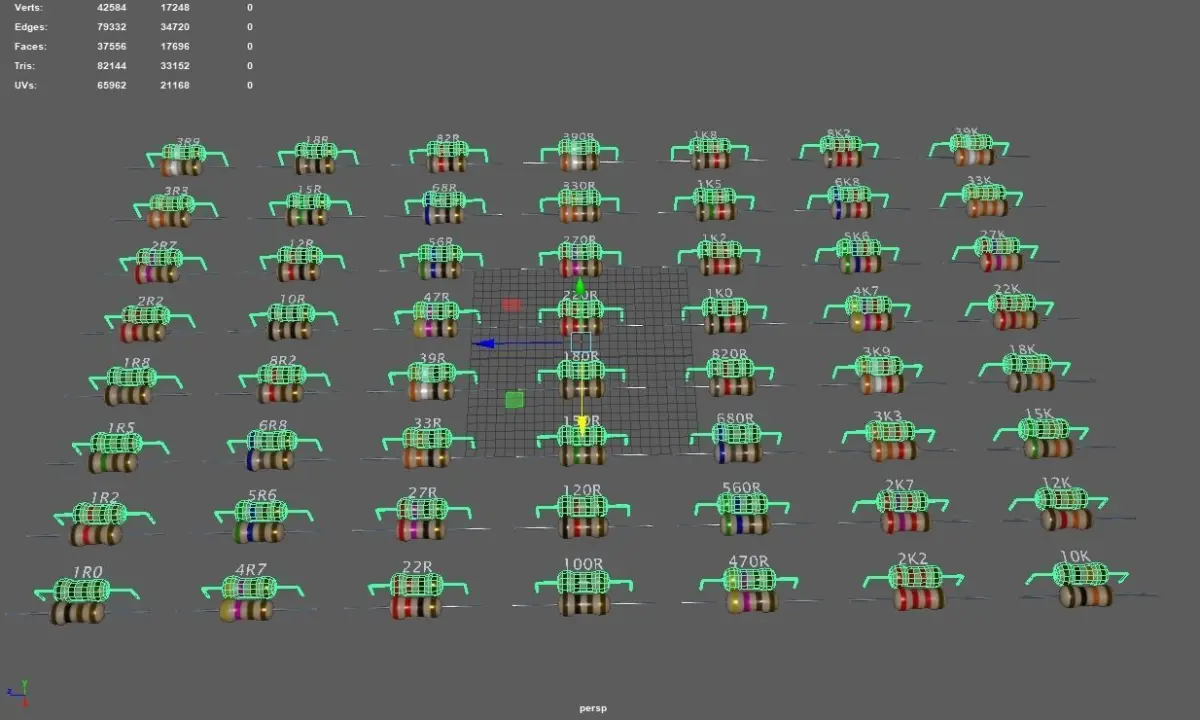Pick the 390R resistor model

click(578, 156)
